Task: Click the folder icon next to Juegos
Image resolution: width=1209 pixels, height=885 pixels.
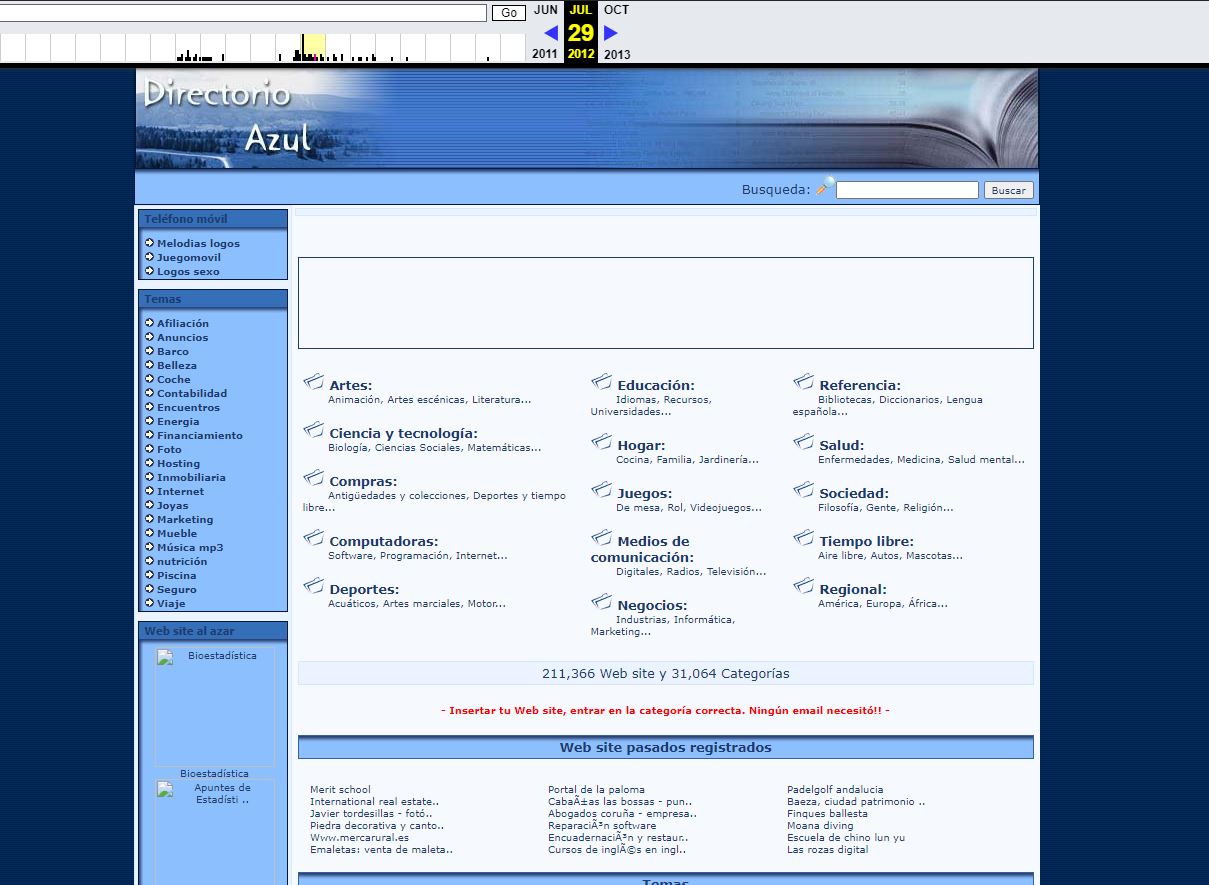Action: [x=602, y=490]
